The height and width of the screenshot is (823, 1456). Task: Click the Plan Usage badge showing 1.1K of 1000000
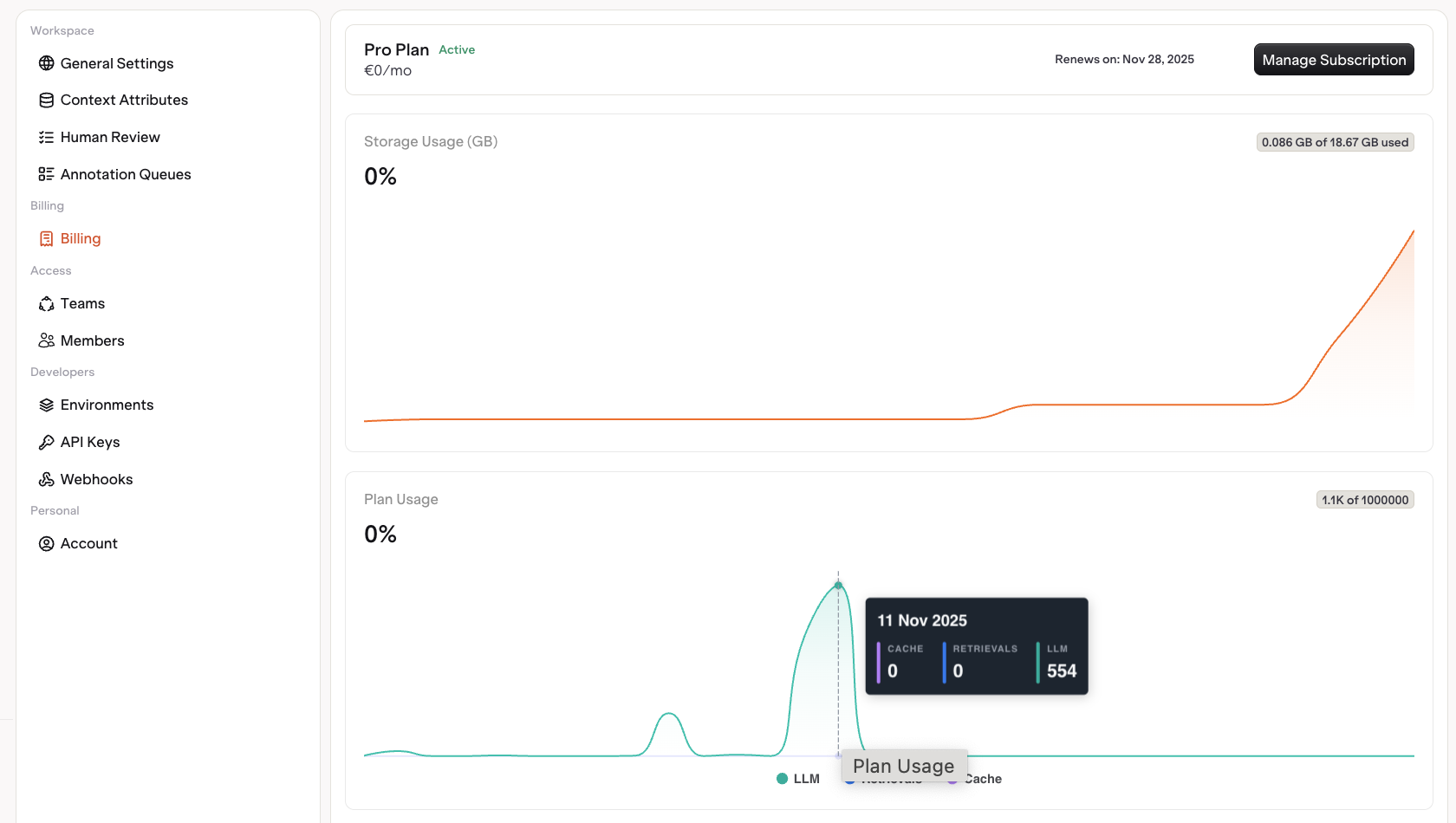point(1365,500)
